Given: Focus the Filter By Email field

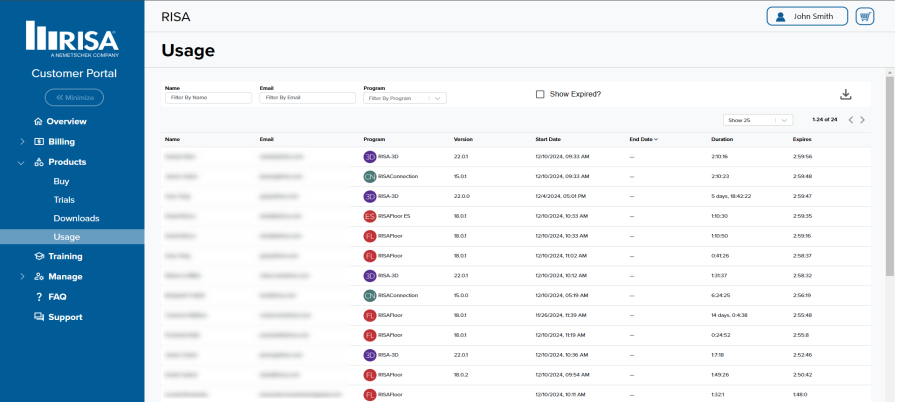Looking at the screenshot, I should 307,98.
